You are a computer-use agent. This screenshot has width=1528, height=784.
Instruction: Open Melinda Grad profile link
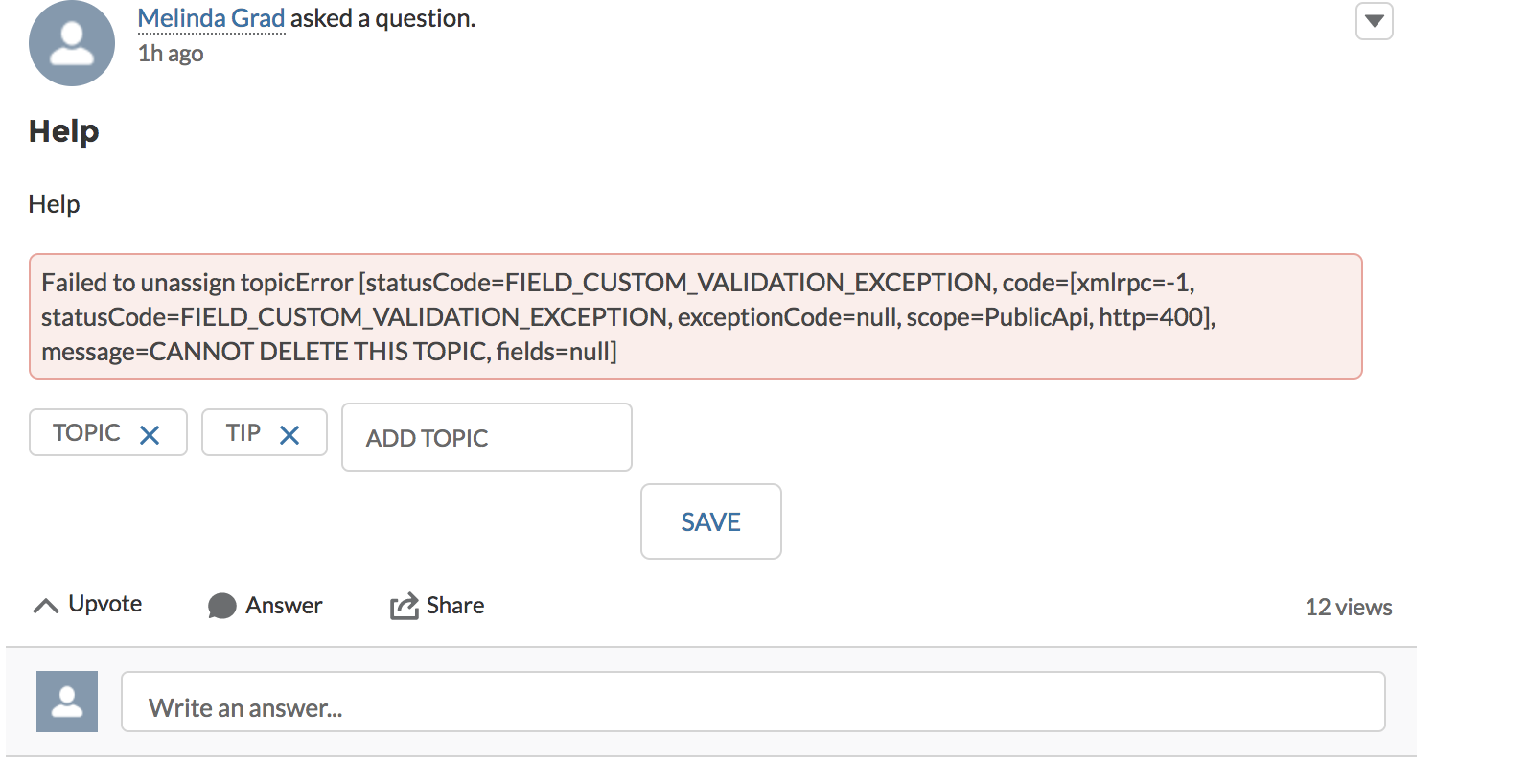click(x=211, y=17)
